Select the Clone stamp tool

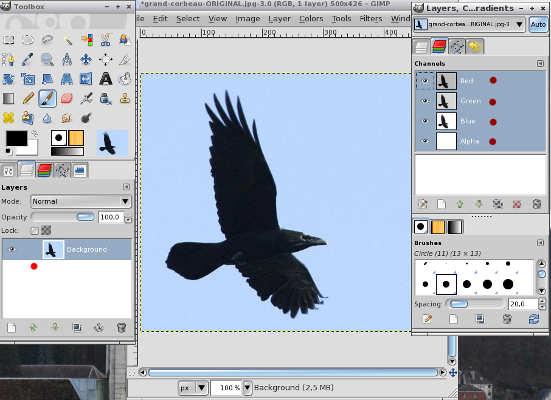(x=125, y=98)
